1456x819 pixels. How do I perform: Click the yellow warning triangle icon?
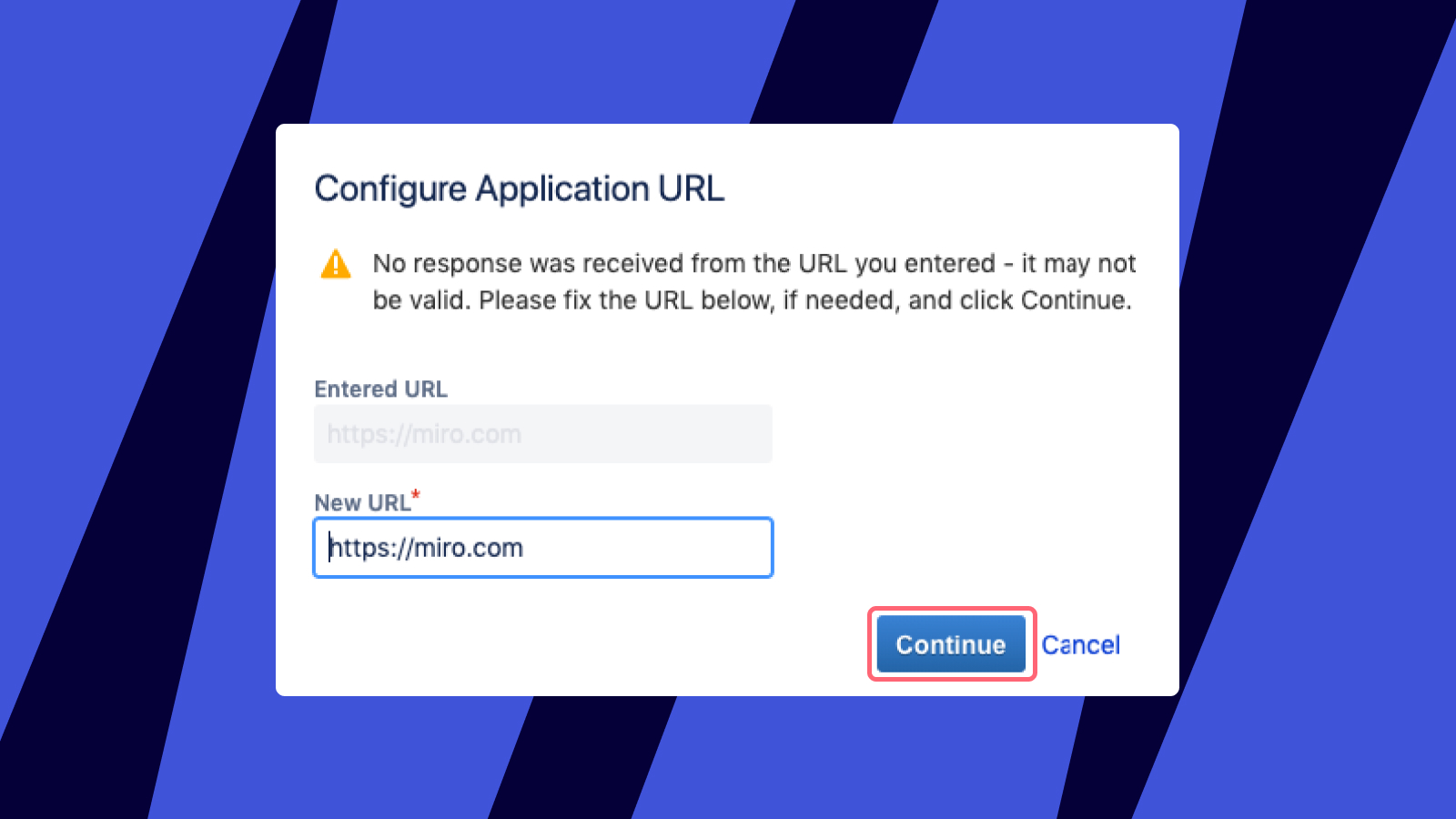[x=336, y=264]
